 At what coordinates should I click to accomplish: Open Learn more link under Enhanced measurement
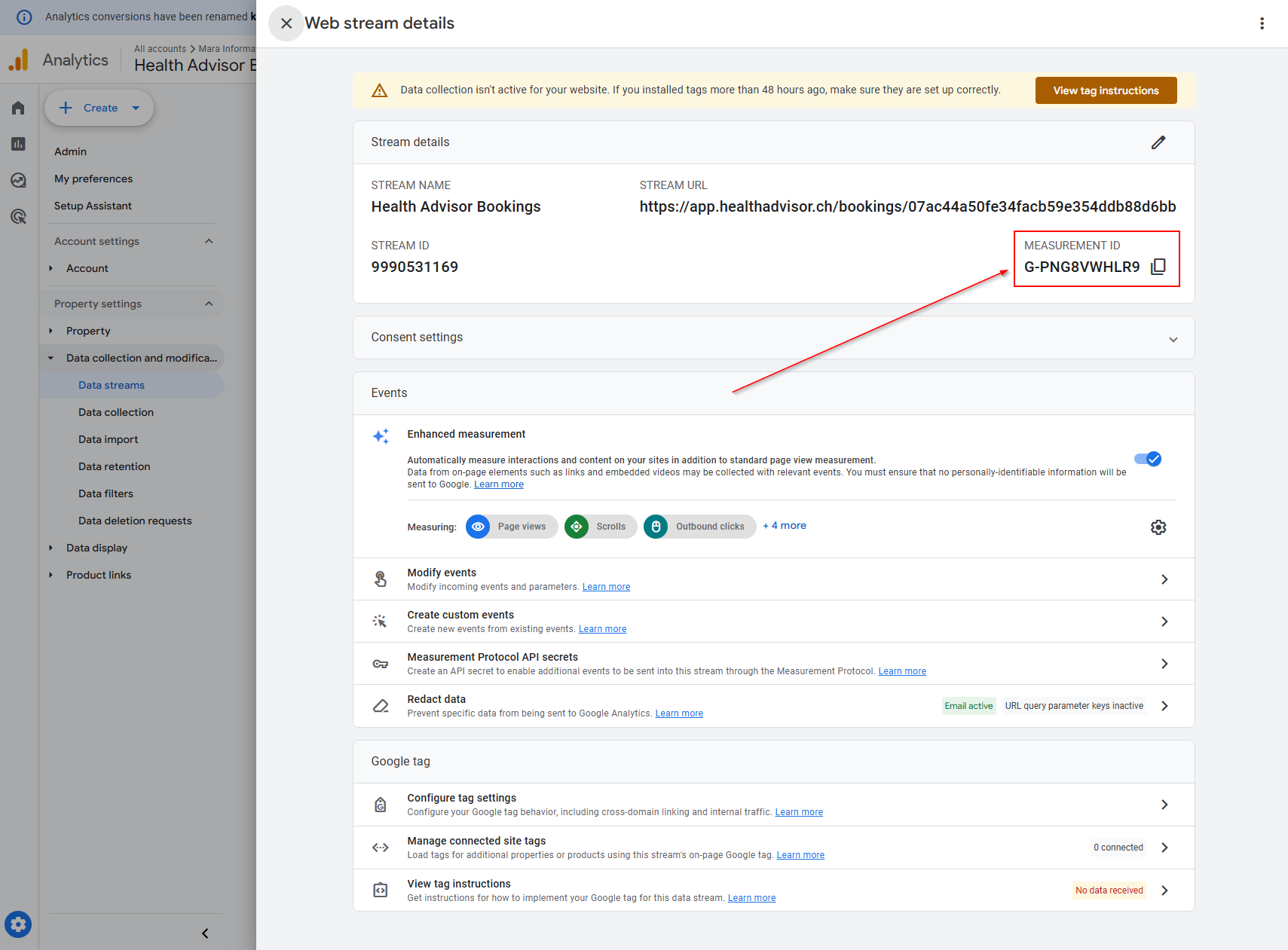(x=499, y=484)
